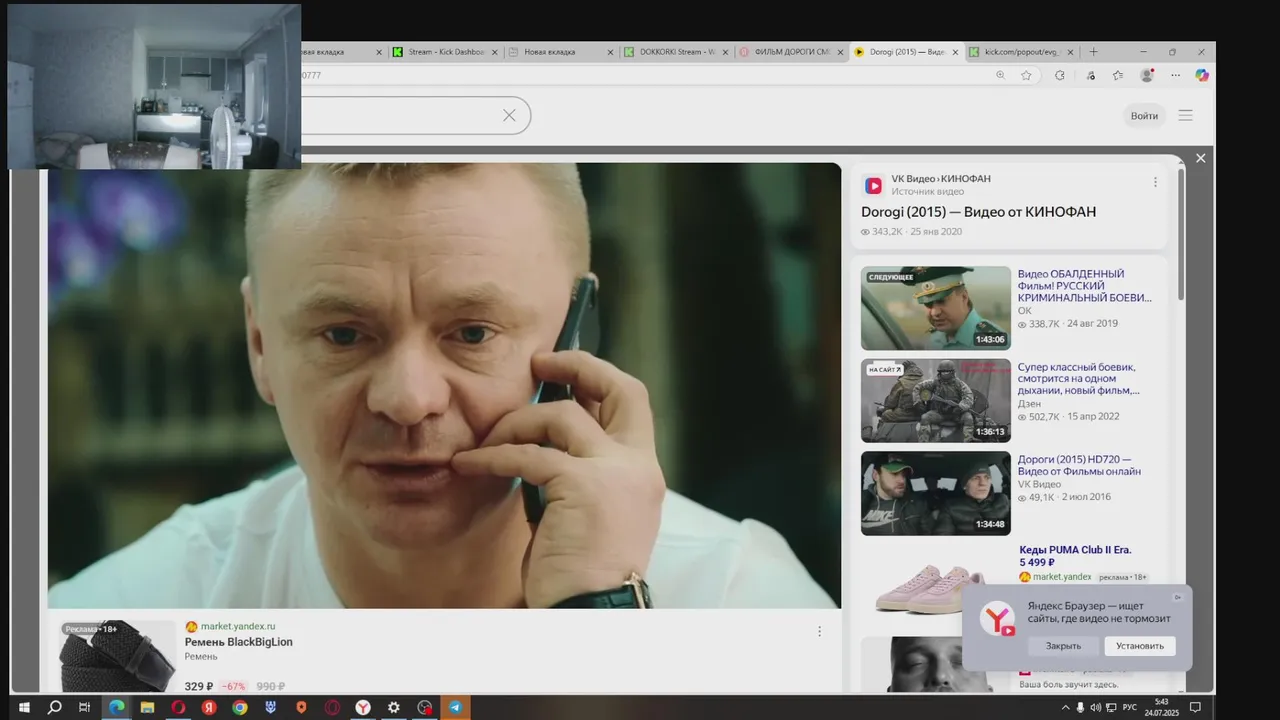
Task: Close the Dorogi (2015) tab
Action: coord(956,52)
